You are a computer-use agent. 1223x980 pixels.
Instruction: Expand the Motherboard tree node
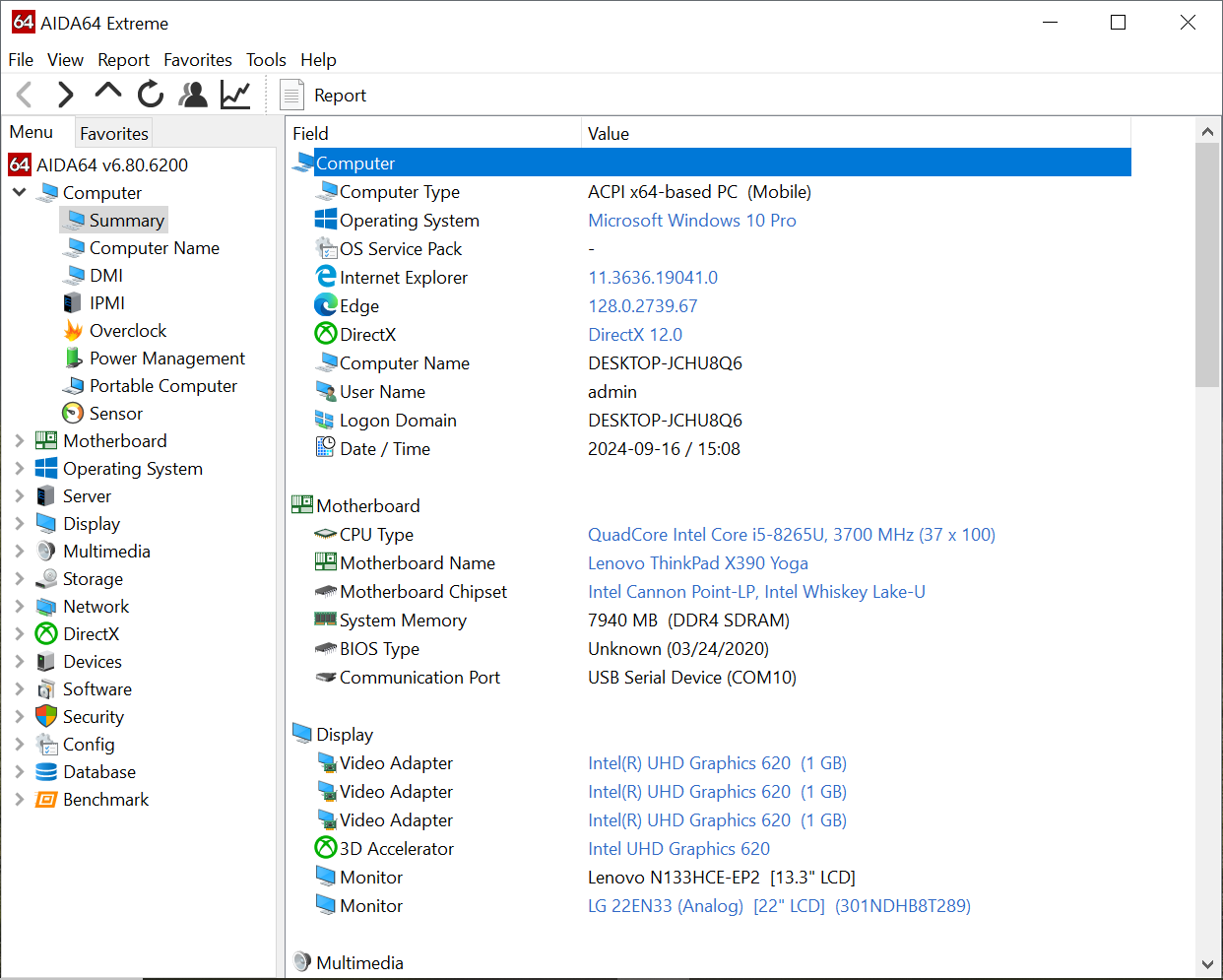tap(19, 440)
